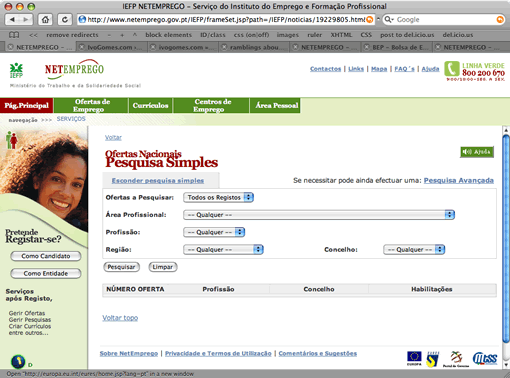
Task: Click the round accessibility badge at bottom left
Action: click(18, 361)
